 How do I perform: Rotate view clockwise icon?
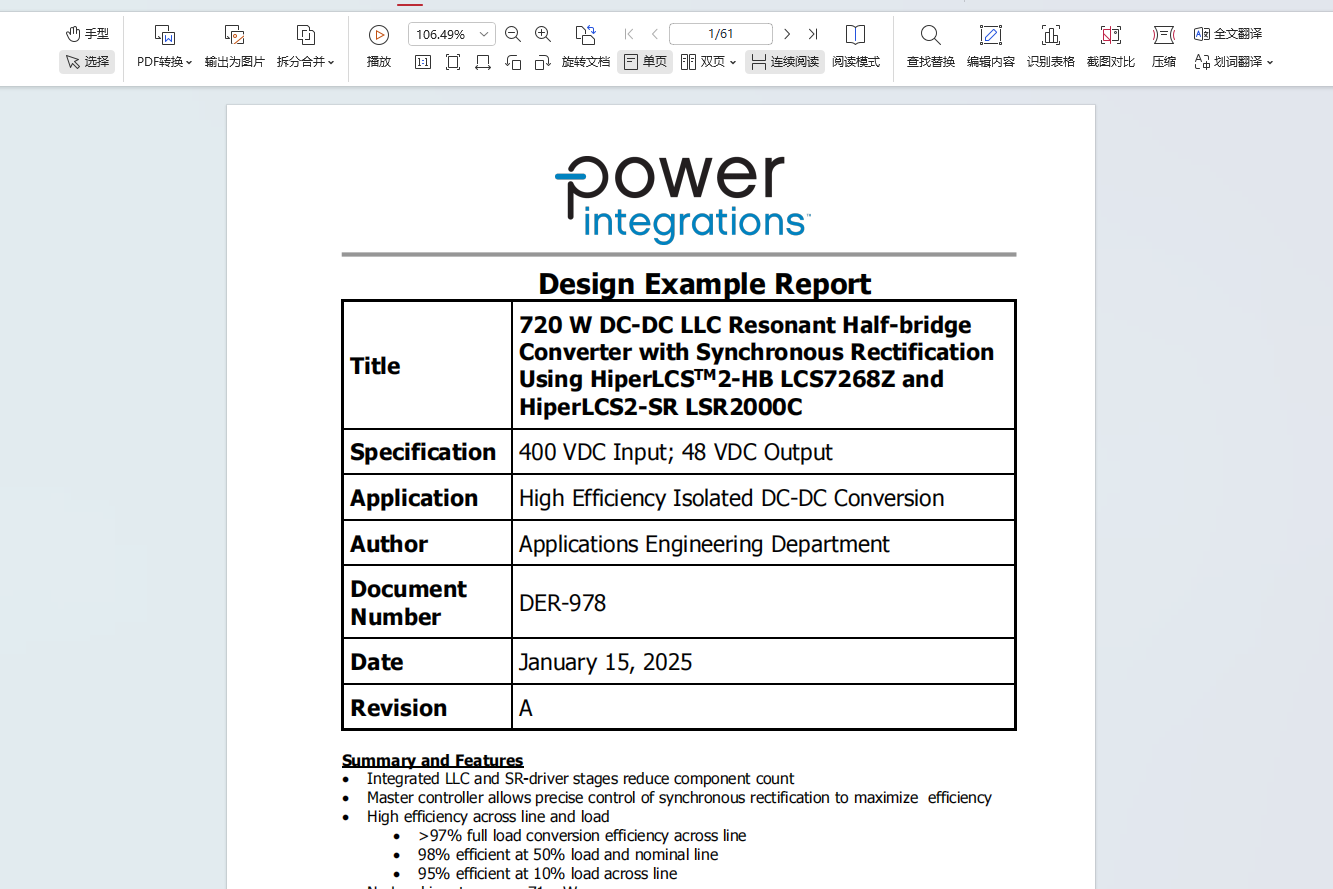pyautogui.click(x=543, y=62)
